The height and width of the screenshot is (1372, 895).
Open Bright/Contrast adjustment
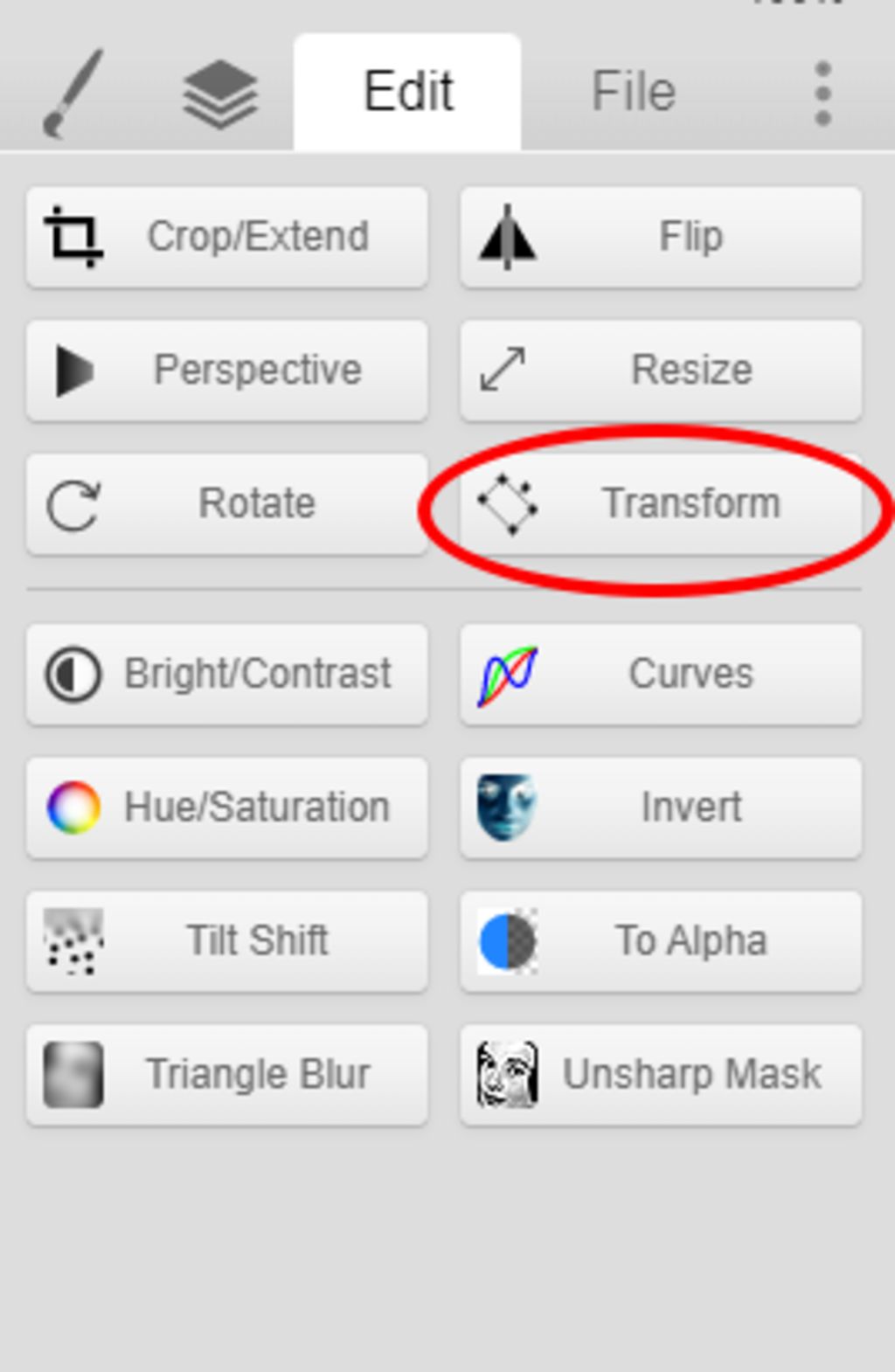tap(227, 674)
